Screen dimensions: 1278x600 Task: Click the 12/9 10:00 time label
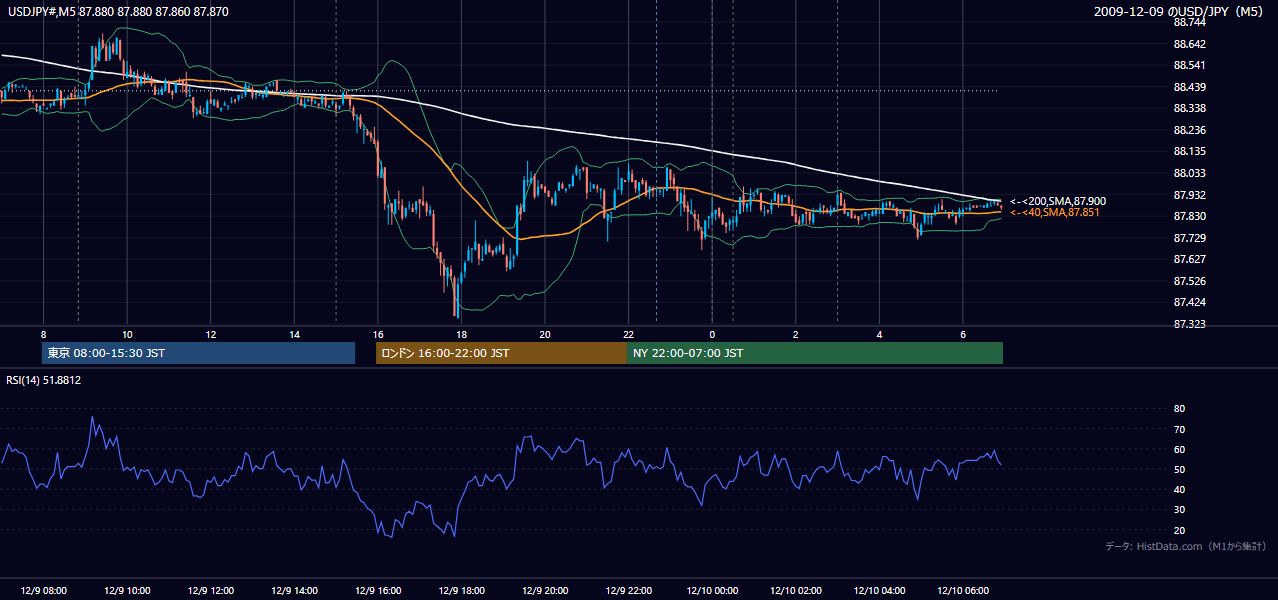[127, 590]
